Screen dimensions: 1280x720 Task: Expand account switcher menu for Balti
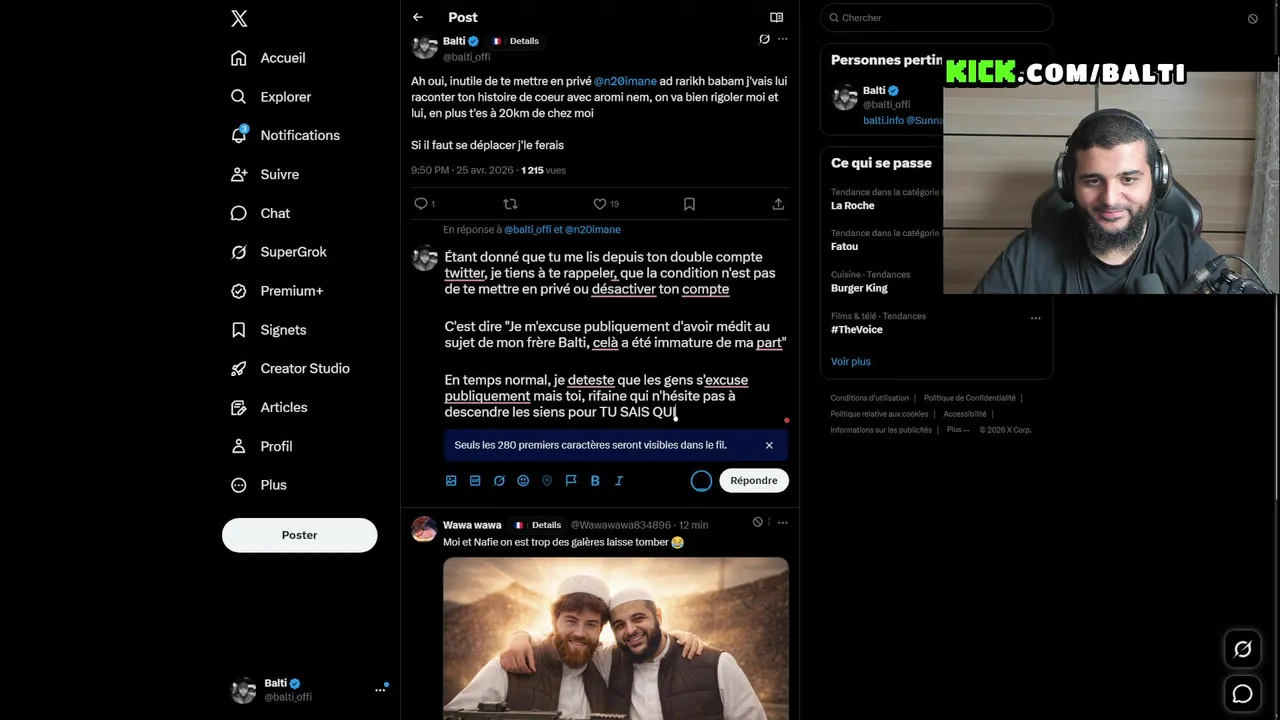click(380, 690)
